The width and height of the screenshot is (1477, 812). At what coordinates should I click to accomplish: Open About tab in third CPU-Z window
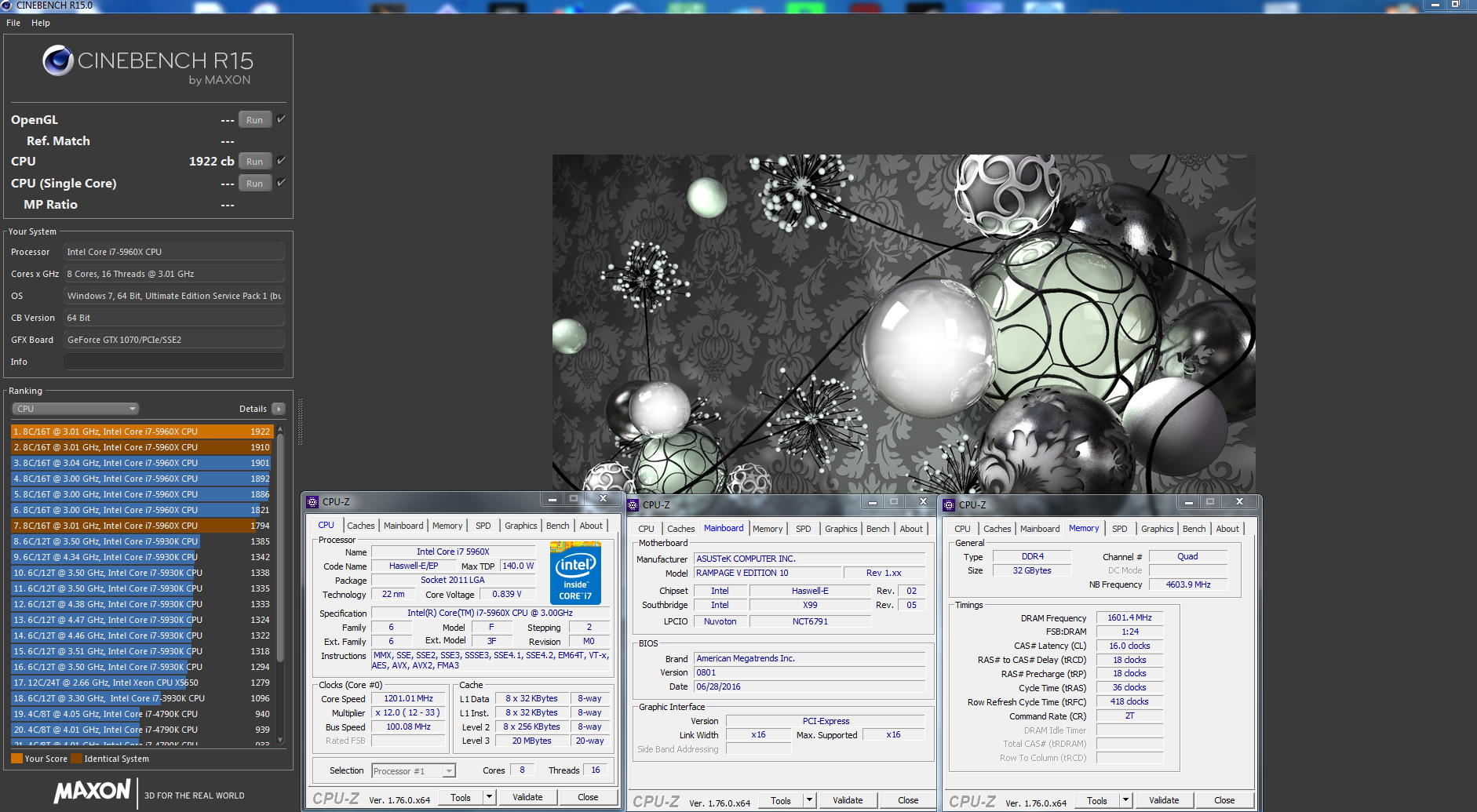(x=1227, y=529)
